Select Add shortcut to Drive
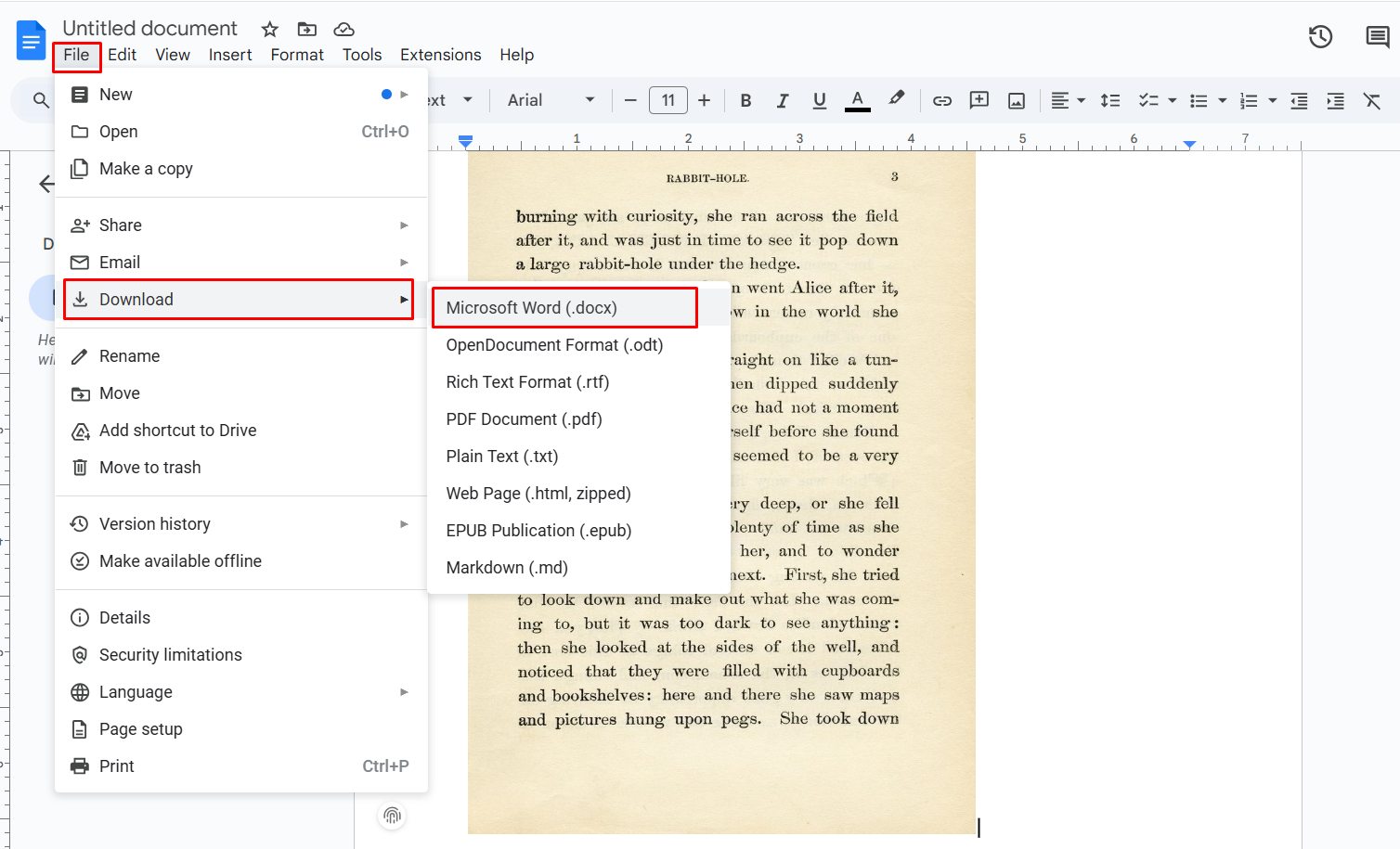 point(241,431)
